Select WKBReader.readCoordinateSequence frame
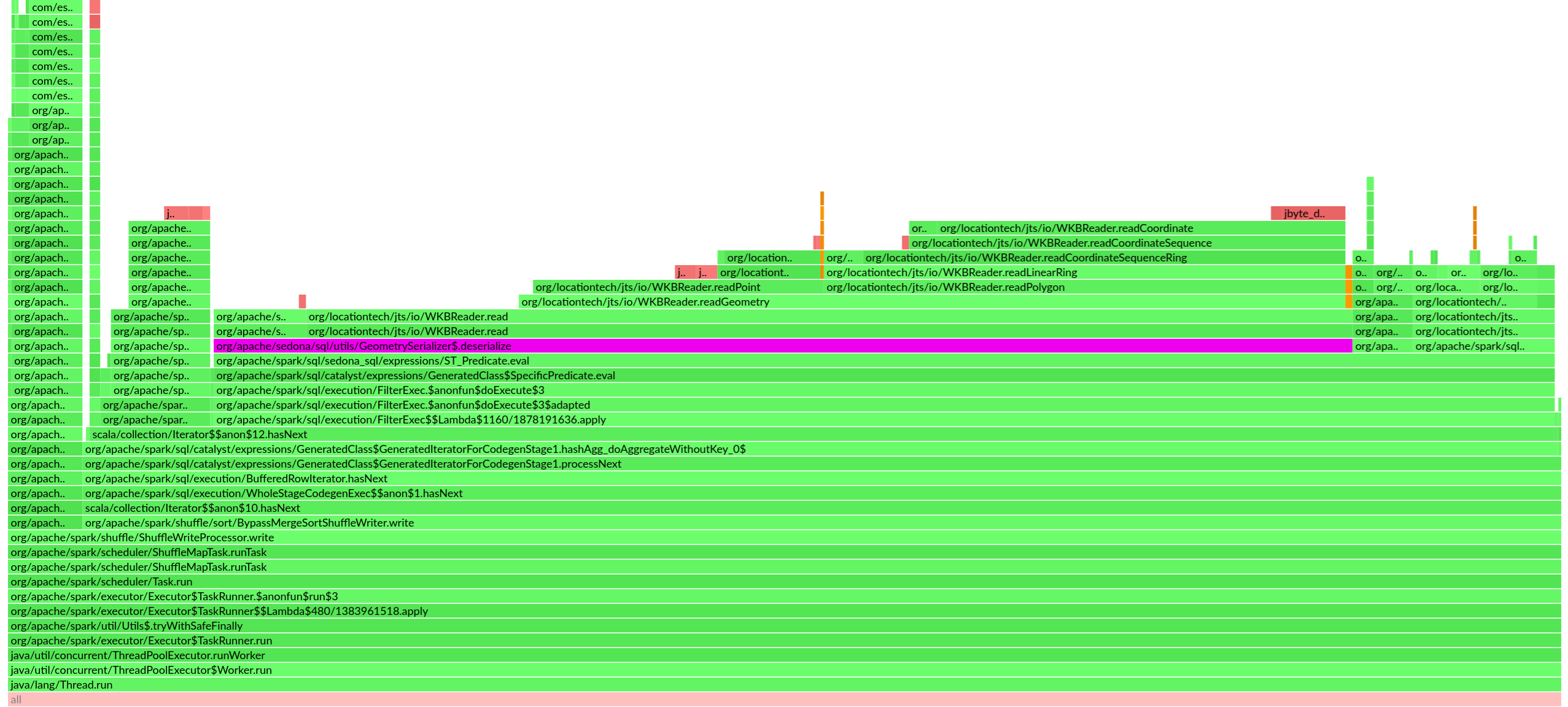1568x707 pixels. click(x=1127, y=243)
